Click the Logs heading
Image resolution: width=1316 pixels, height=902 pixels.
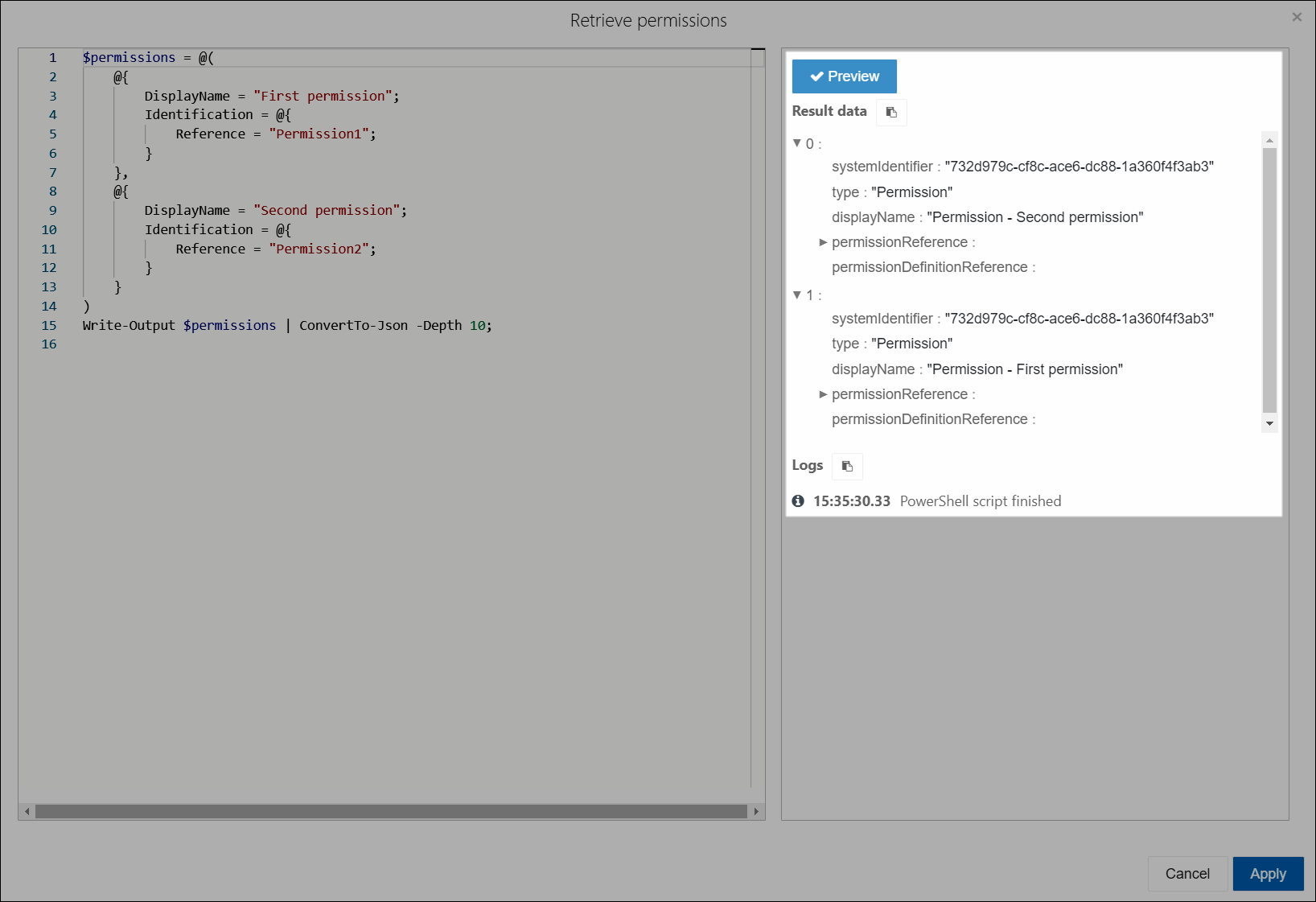pos(808,465)
